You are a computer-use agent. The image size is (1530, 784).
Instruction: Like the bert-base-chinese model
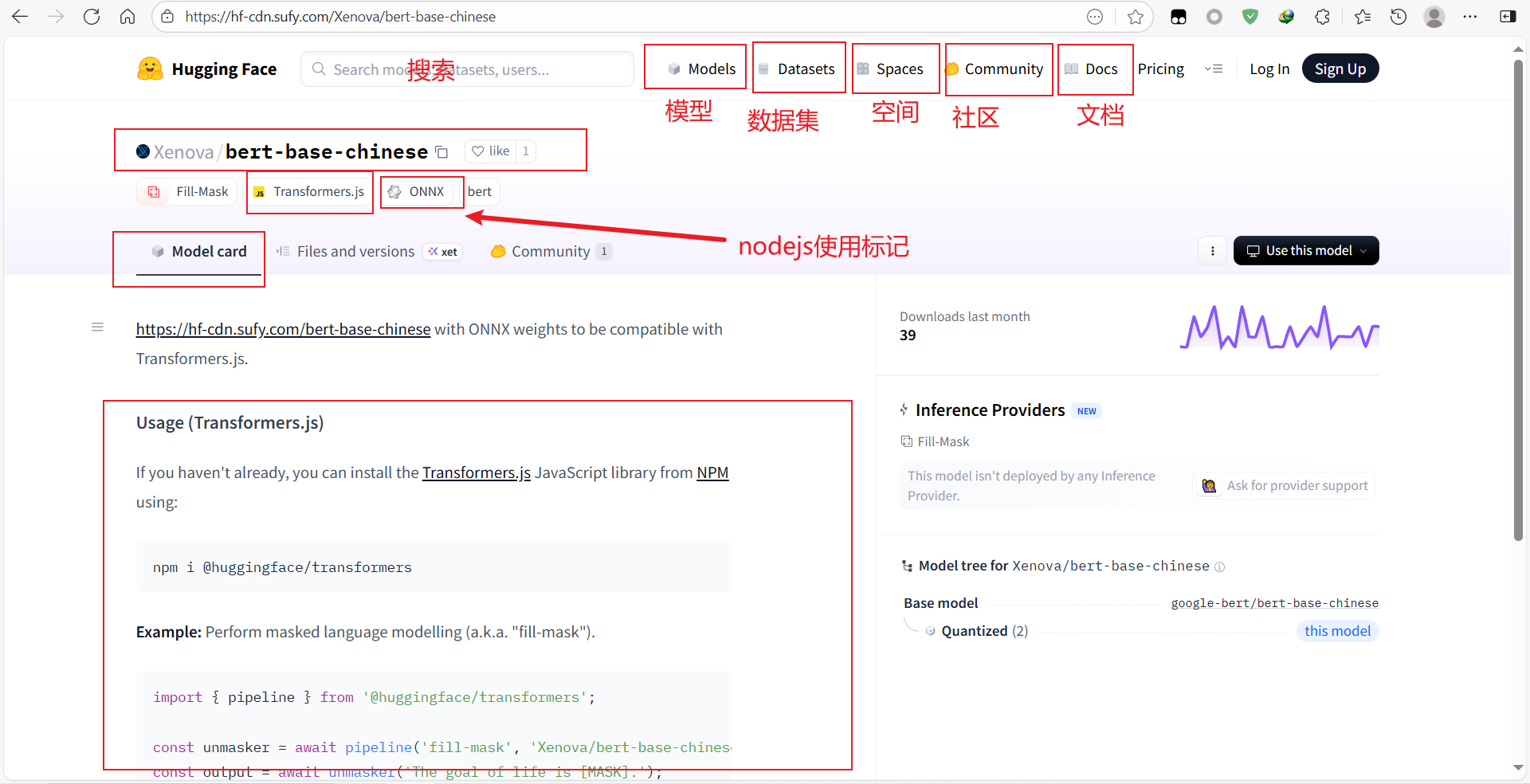click(x=491, y=151)
